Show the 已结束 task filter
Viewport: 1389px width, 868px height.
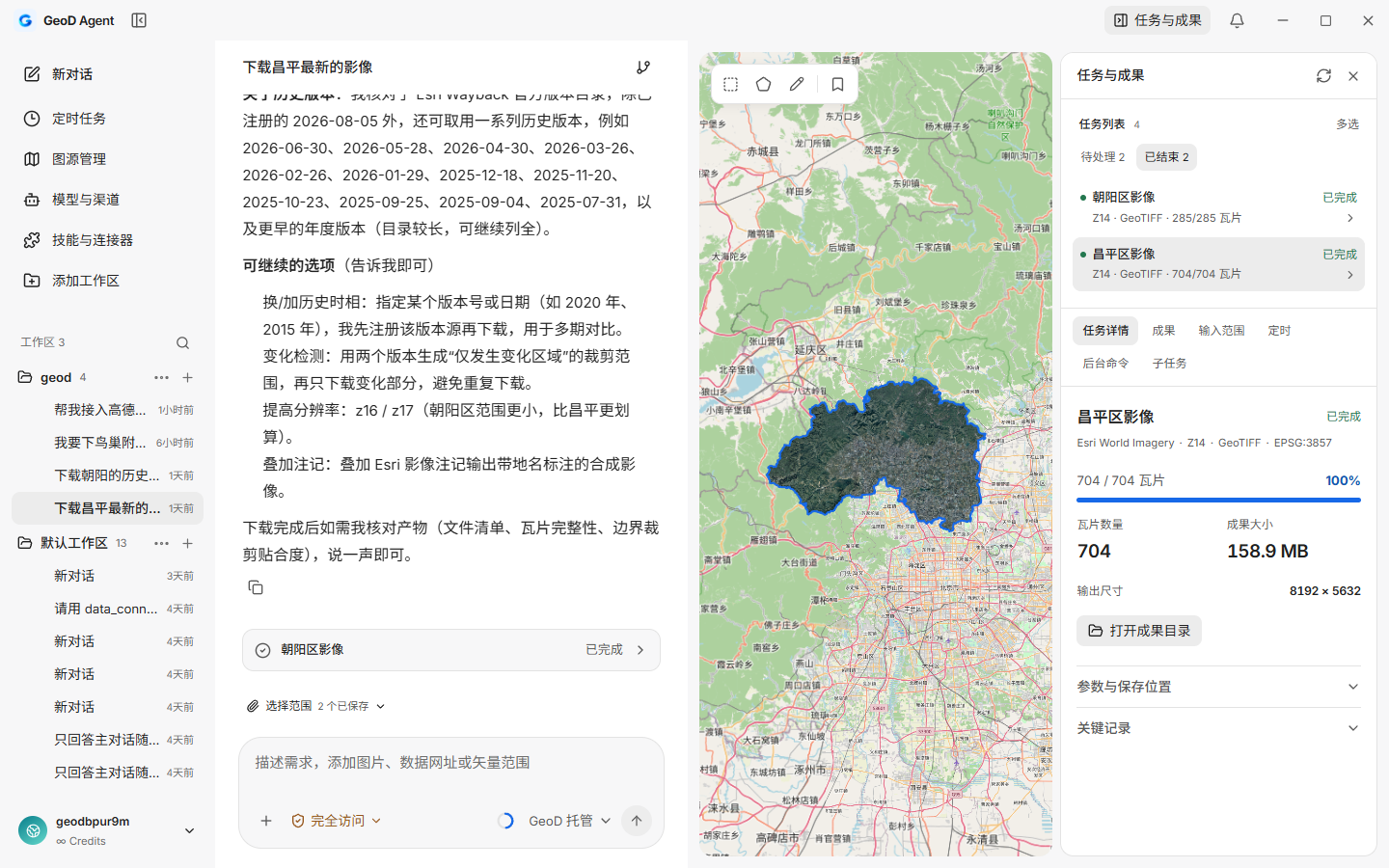(x=1166, y=157)
